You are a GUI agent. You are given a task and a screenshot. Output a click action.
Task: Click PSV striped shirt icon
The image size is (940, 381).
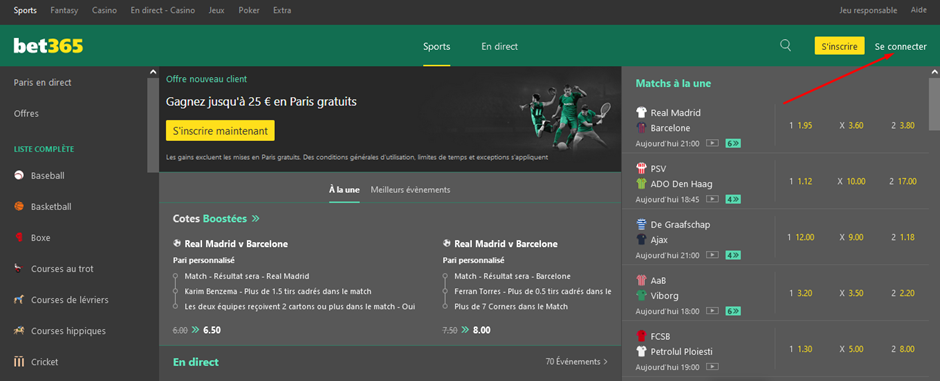(x=641, y=168)
